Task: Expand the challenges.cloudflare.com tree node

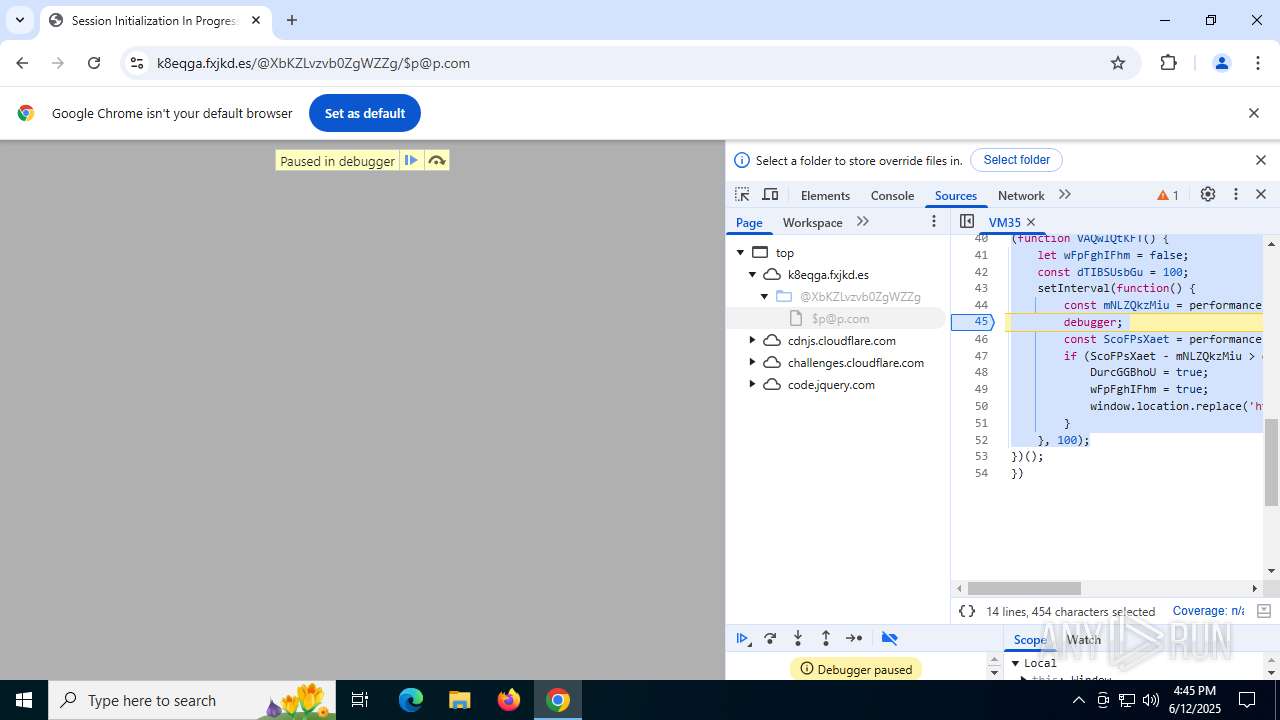Action: (753, 363)
